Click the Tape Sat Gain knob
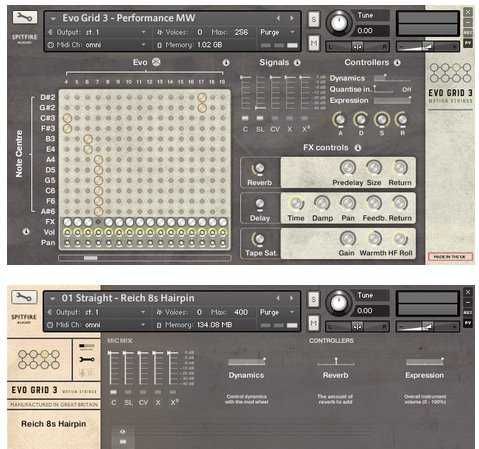This screenshot has height=449, width=479. (x=348, y=239)
